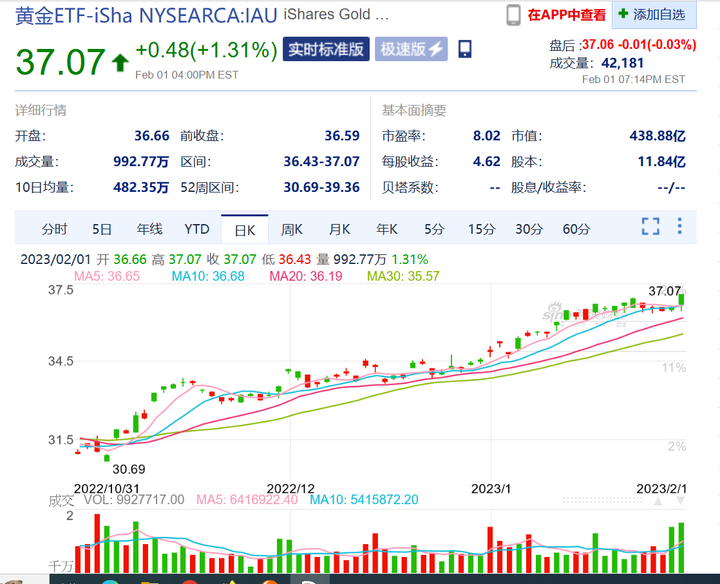Switch to 5日 chart tab
This screenshot has height=584, width=720.
click(102, 229)
